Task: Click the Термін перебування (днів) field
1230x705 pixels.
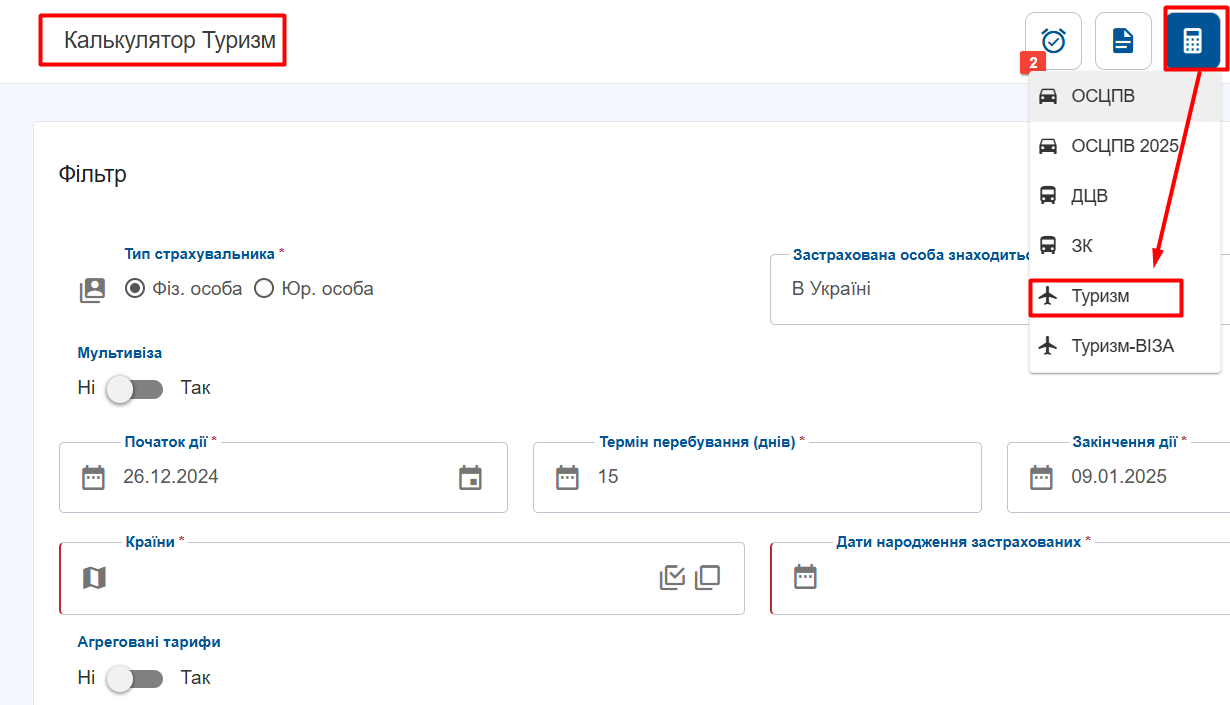Action: coord(757,477)
